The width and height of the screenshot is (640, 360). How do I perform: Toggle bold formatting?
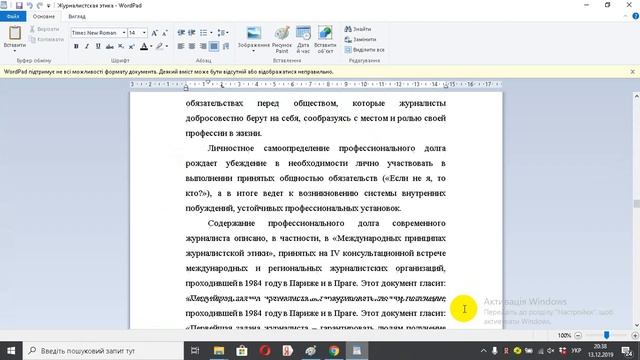(76, 47)
